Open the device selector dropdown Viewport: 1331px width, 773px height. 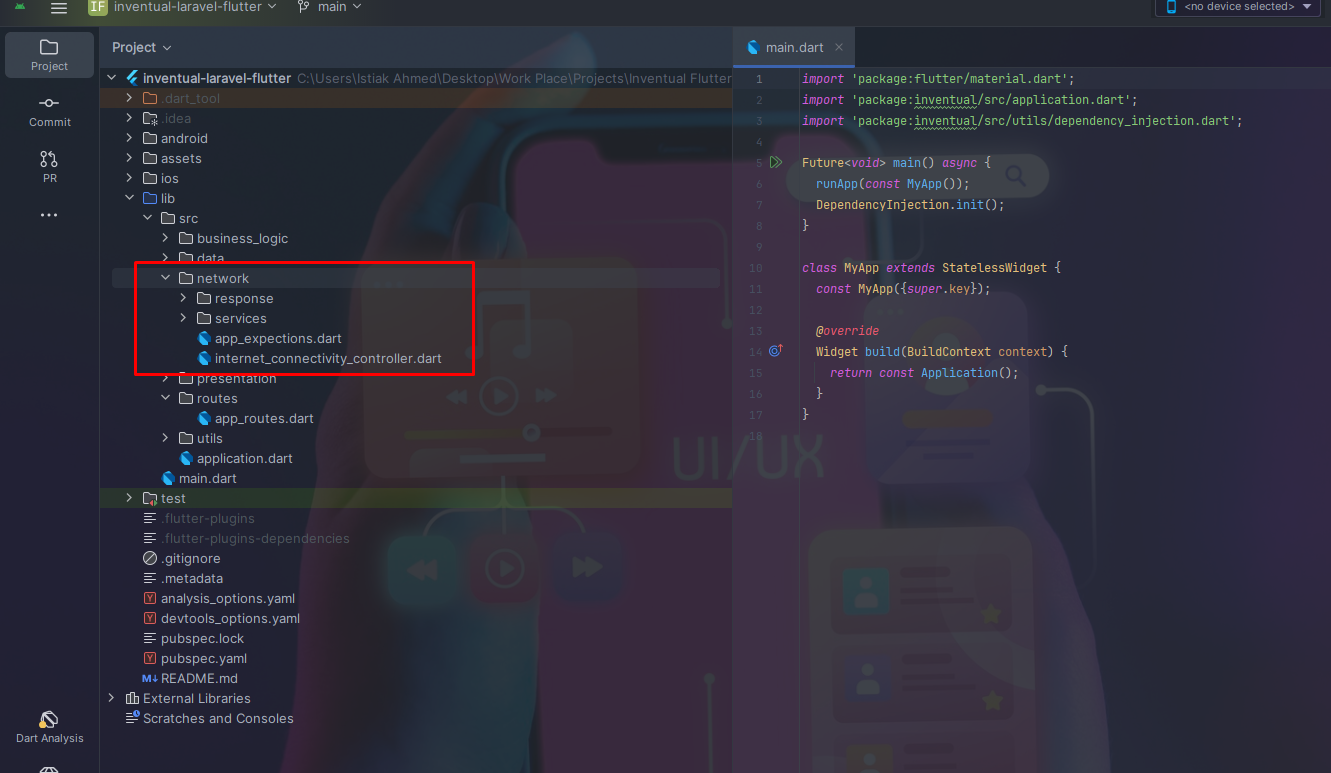click(x=1237, y=7)
